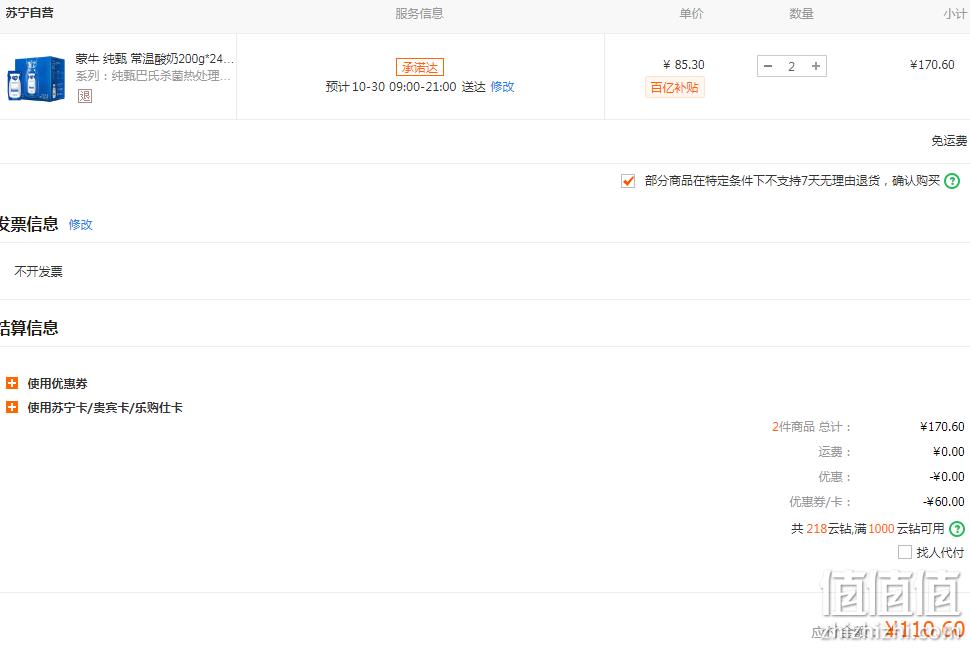Toggle the 7-day no-return confirmation checkbox

coord(628,181)
